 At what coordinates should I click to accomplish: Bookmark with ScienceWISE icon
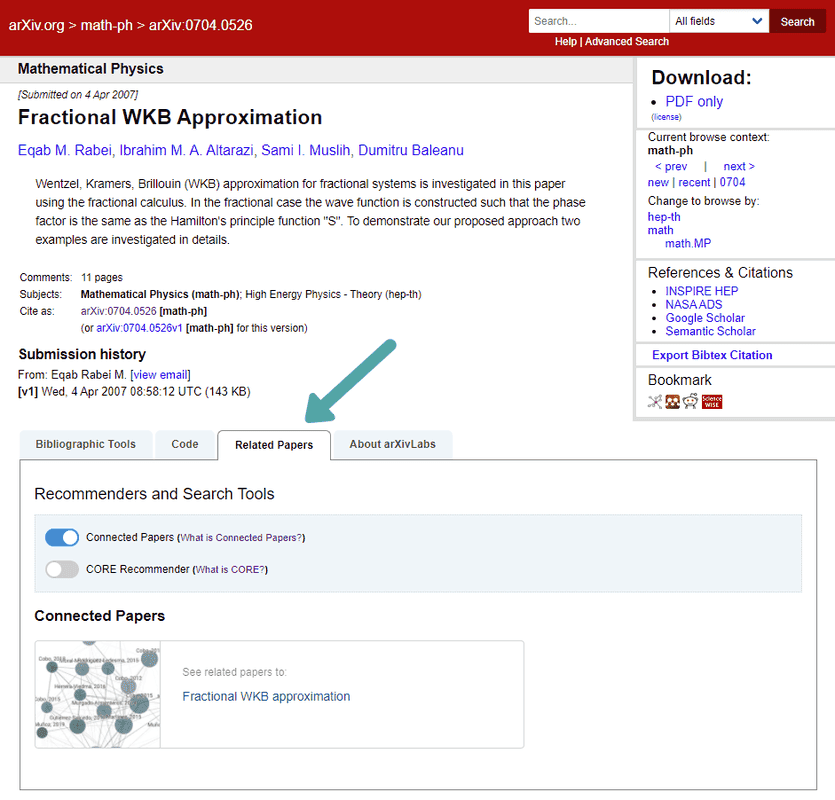pos(712,402)
